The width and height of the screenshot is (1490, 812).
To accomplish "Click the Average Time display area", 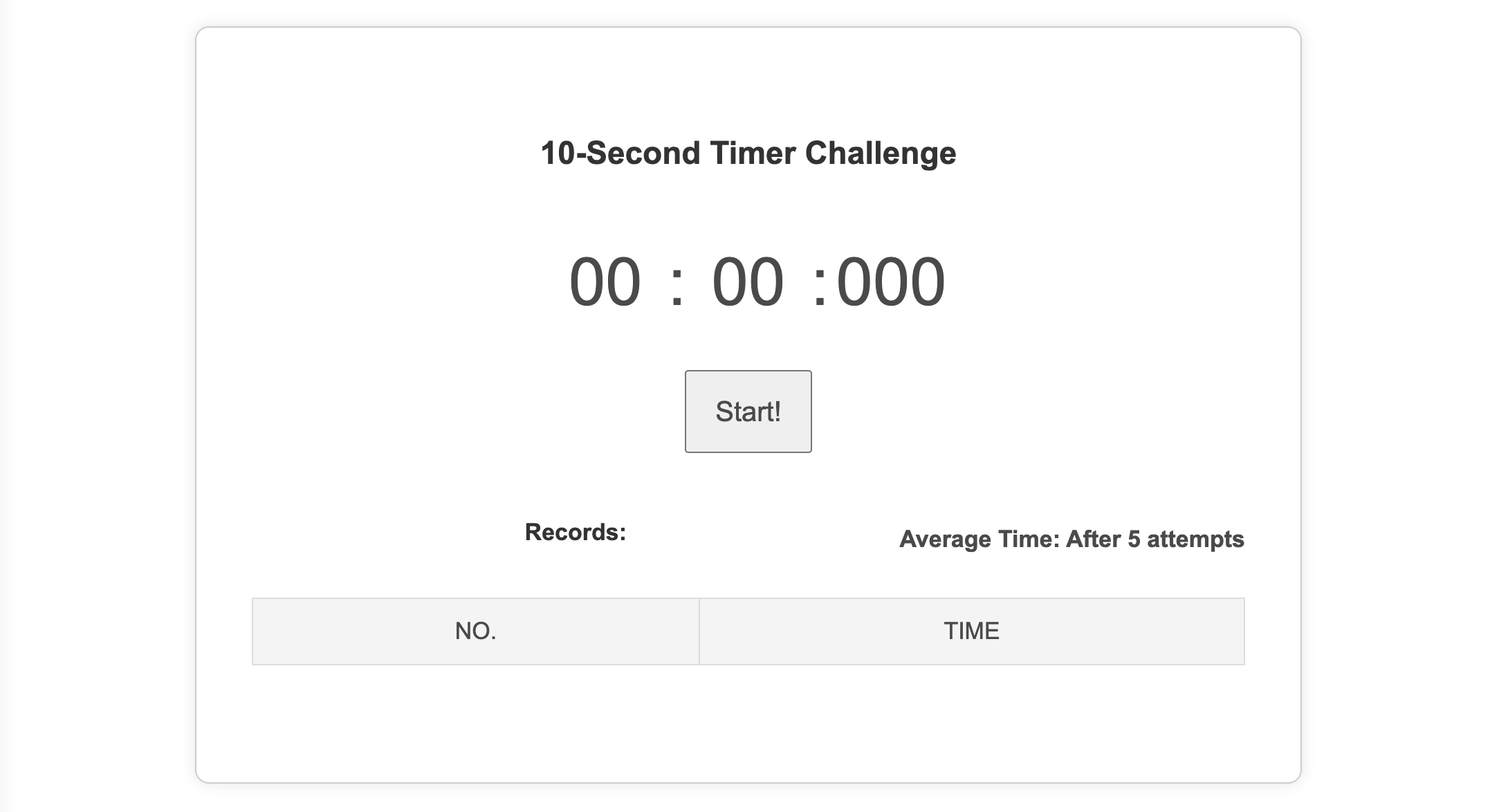I will (x=1071, y=539).
